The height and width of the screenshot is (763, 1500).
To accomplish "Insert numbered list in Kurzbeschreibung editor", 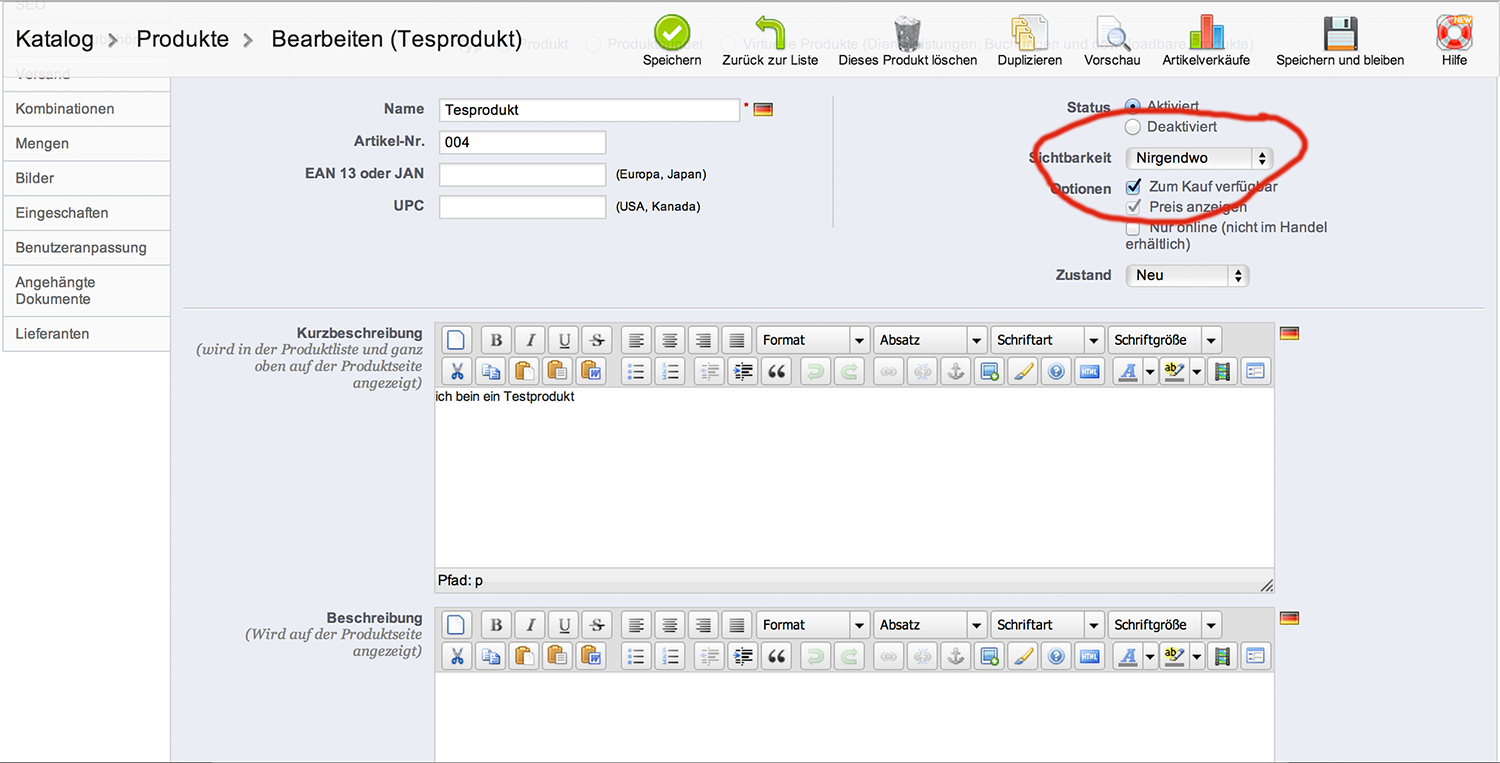I will coord(670,372).
